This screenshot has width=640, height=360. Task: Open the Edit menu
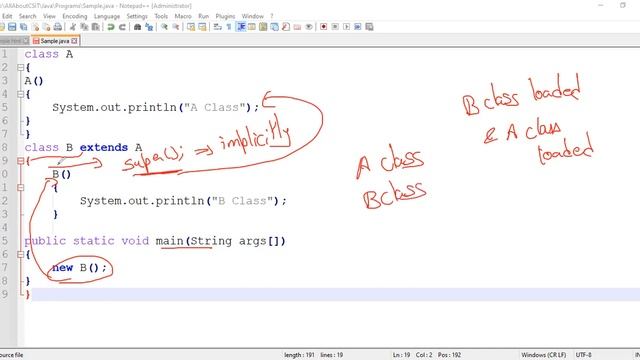(7, 16)
